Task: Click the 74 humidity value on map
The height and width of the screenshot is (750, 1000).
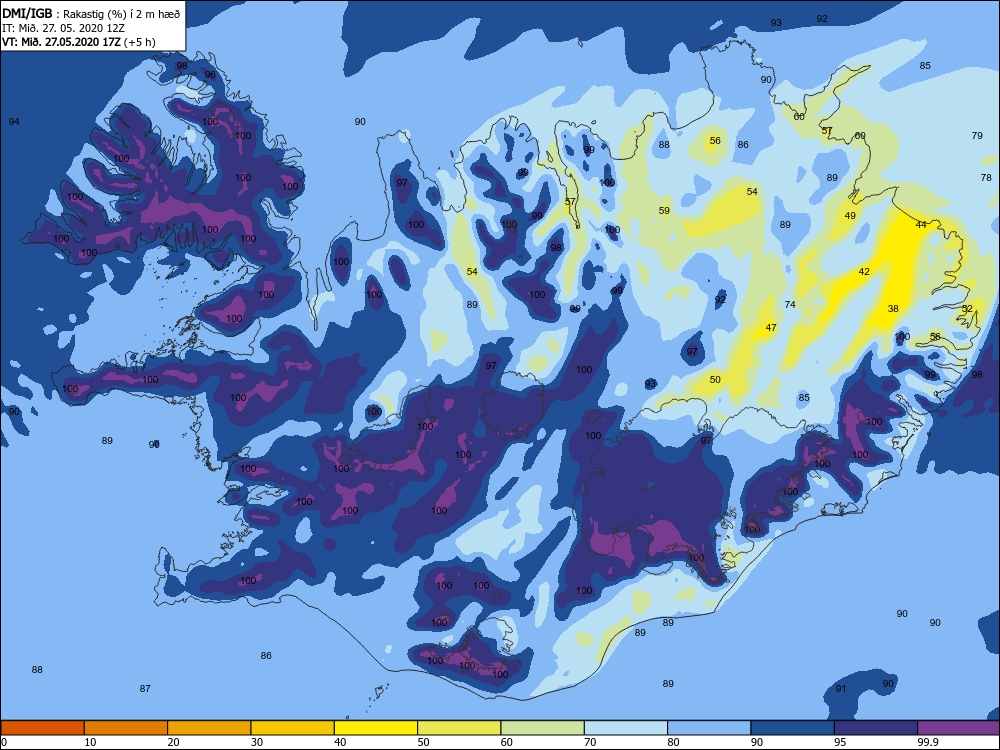Action: tap(790, 305)
